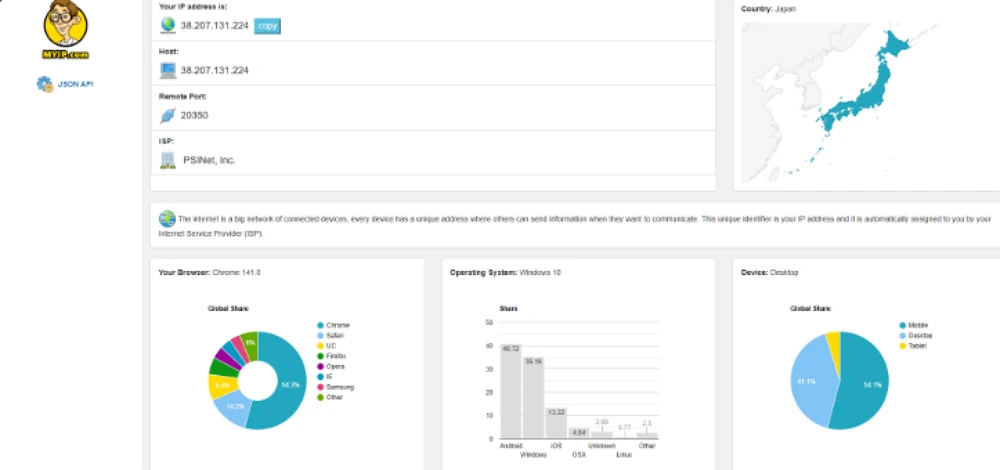Click the PSINet, Inc. ISP name
The width and height of the screenshot is (1000, 470).
click(x=208, y=160)
